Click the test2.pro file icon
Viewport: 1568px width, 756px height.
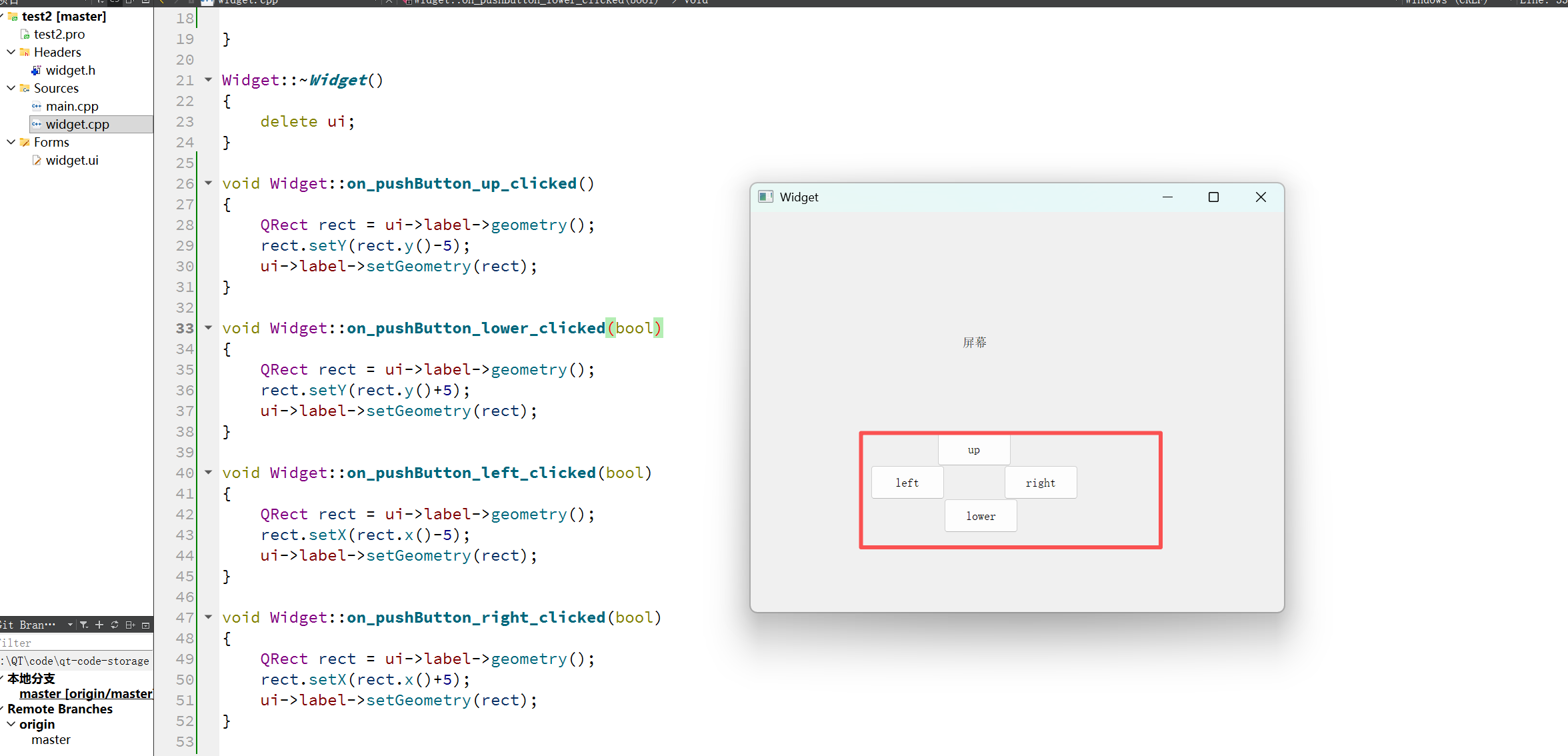tap(25, 34)
